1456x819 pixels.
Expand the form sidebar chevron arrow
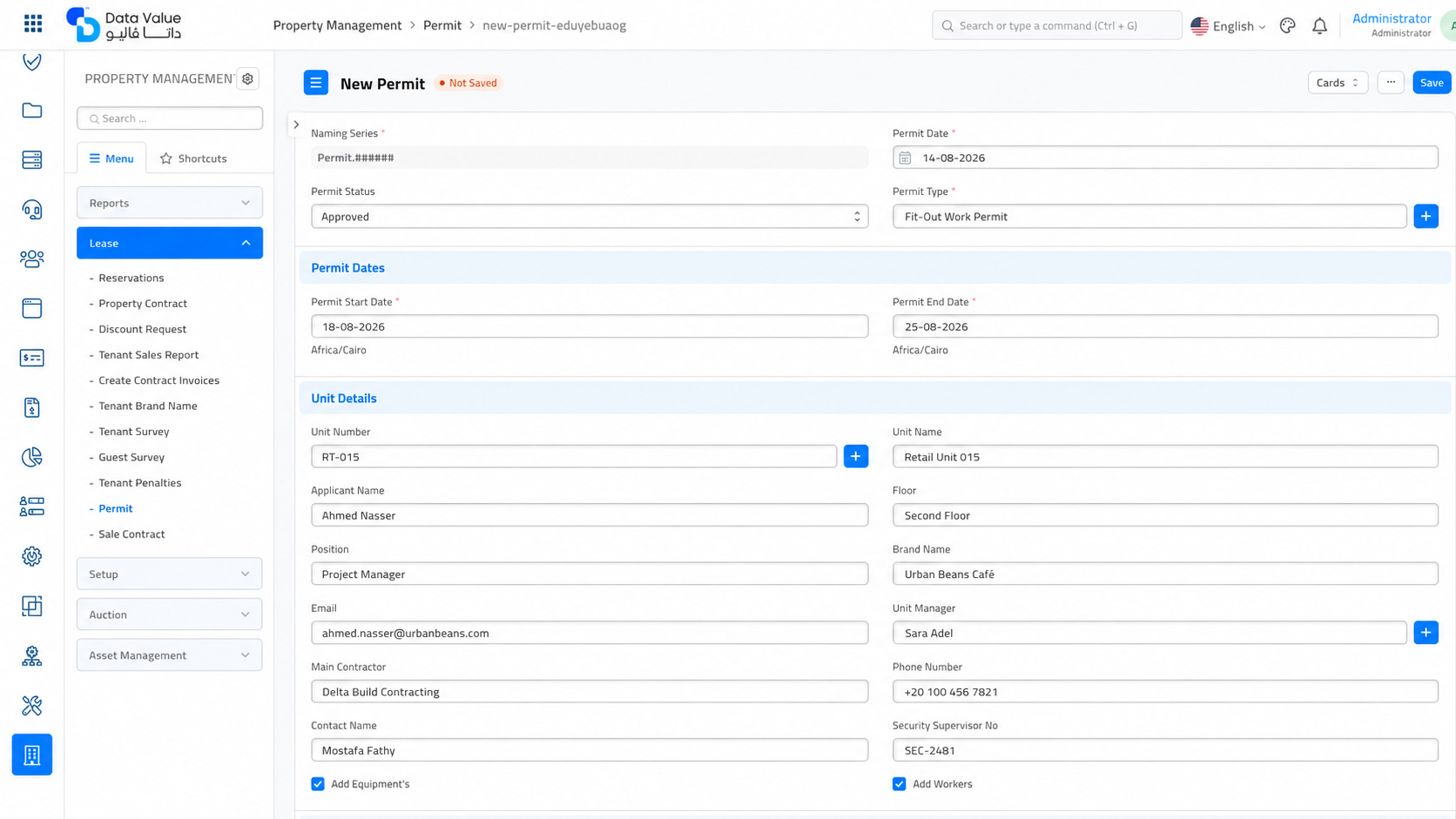tap(296, 124)
